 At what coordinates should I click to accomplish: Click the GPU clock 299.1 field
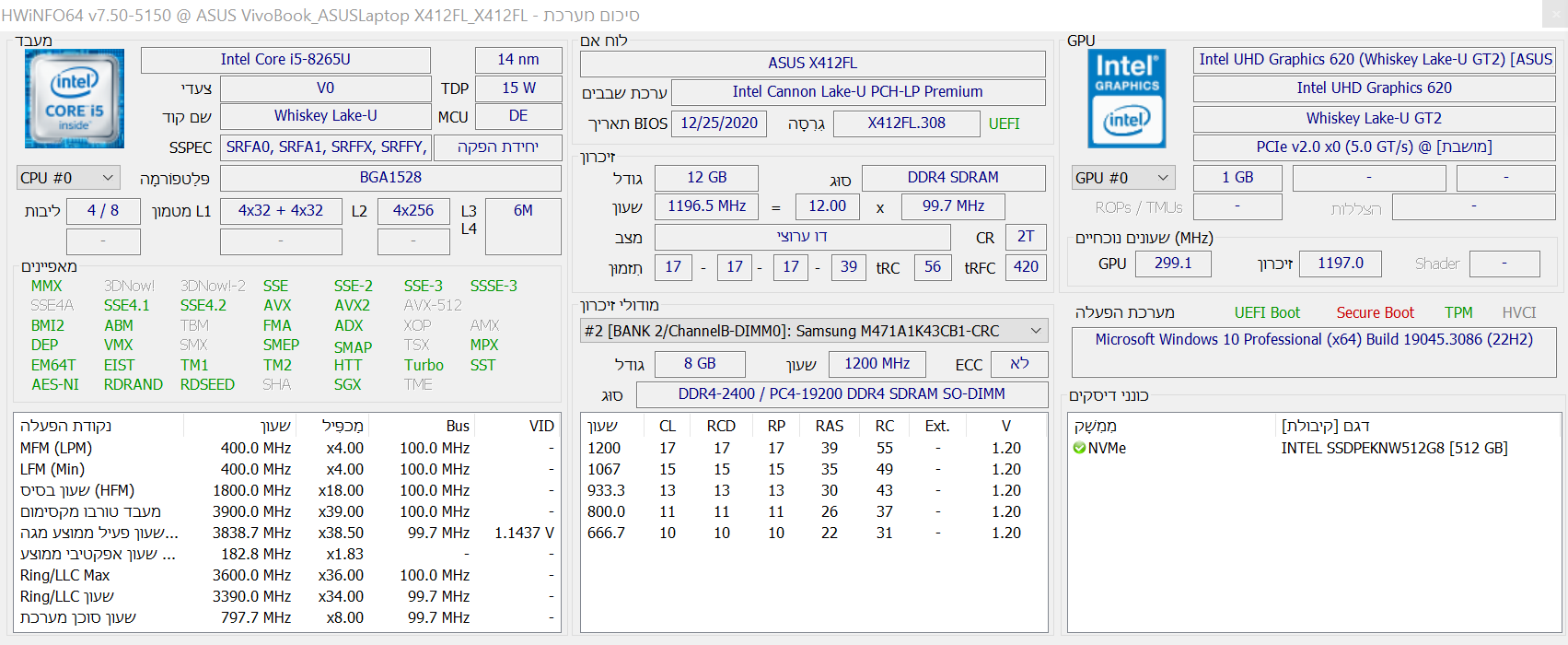pos(1173,264)
